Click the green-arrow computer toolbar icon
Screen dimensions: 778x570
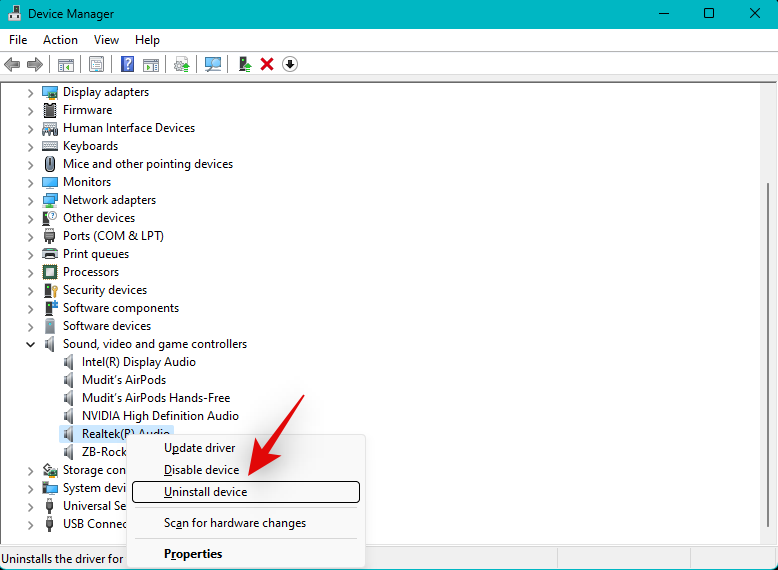[244, 64]
